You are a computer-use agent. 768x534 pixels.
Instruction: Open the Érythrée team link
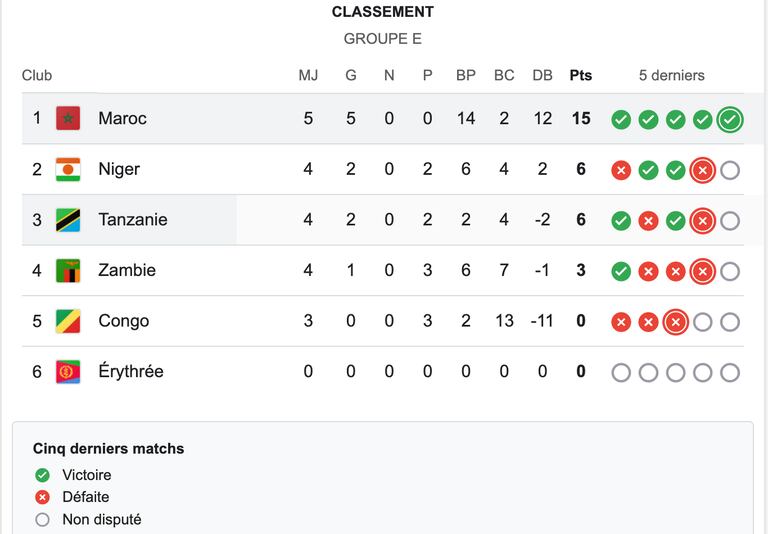point(131,371)
